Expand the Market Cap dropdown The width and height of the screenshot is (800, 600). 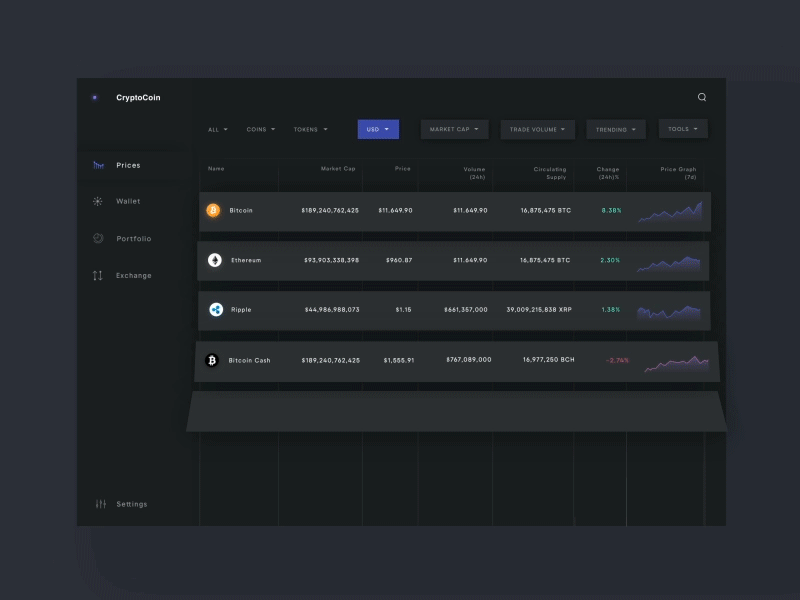tap(454, 130)
